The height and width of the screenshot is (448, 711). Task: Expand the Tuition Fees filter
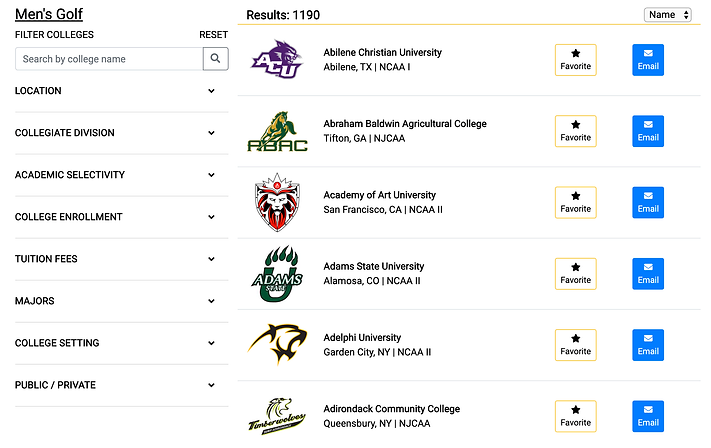tap(115, 259)
